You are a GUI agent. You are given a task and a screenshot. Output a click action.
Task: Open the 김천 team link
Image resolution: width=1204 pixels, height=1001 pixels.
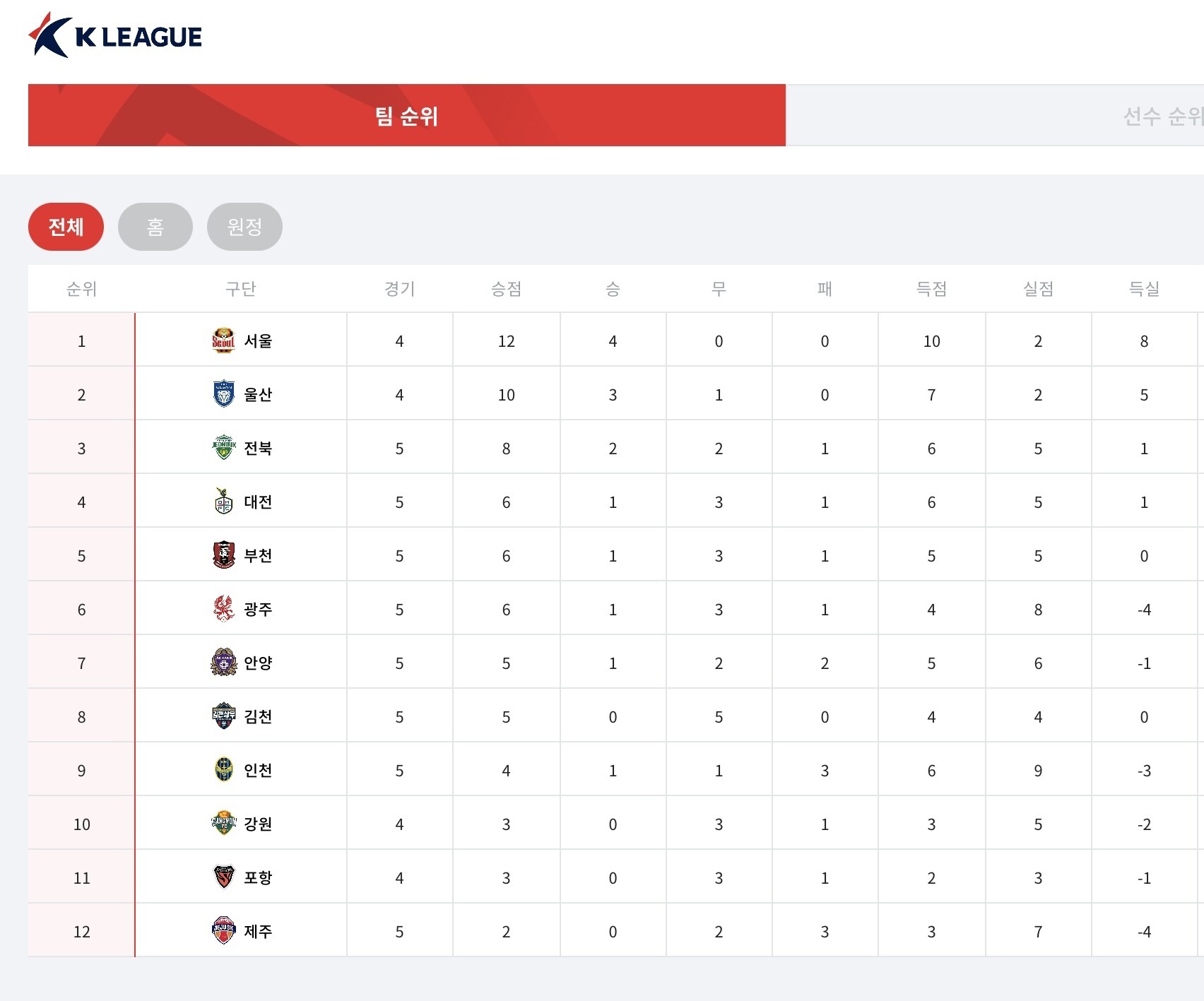point(258,716)
